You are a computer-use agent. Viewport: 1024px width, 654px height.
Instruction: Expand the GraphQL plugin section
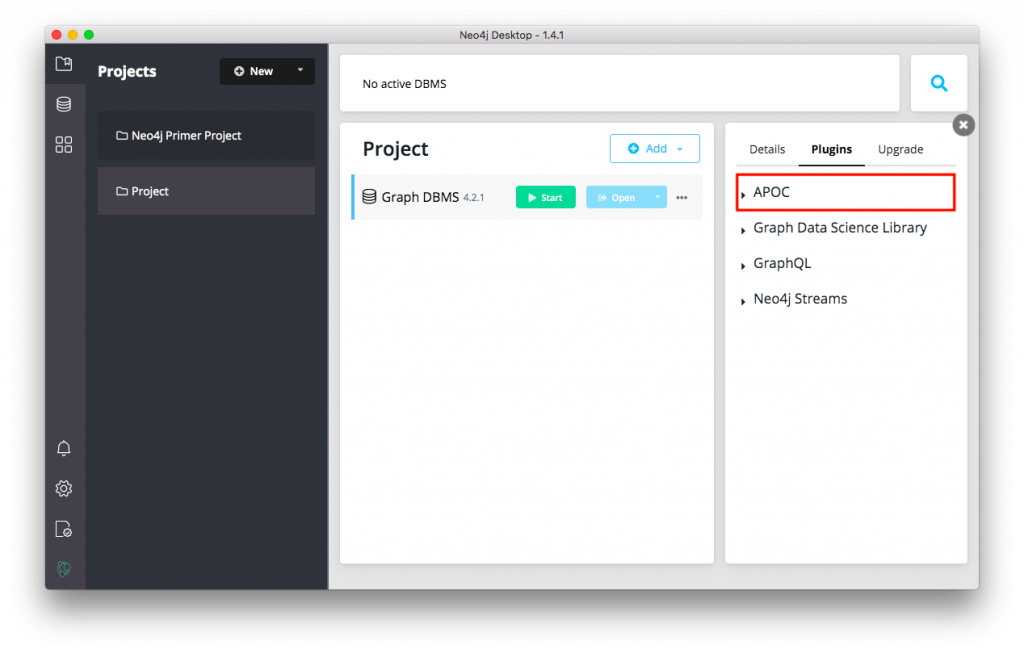781,264
